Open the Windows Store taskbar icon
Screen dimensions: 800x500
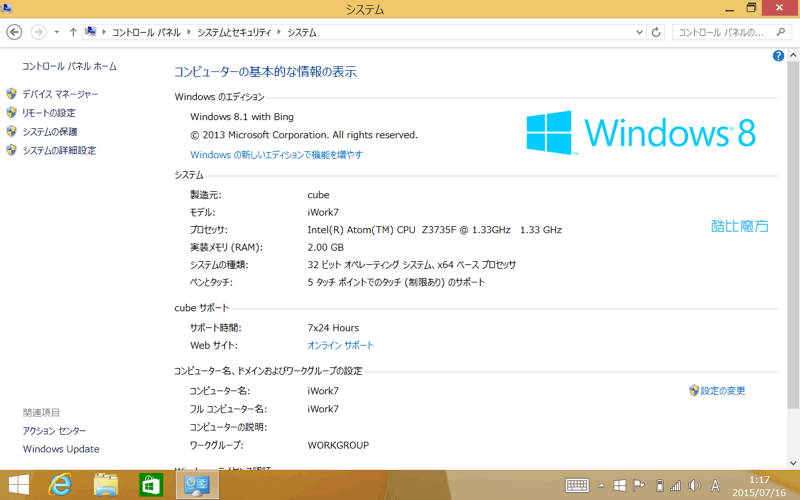click(150, 485)
